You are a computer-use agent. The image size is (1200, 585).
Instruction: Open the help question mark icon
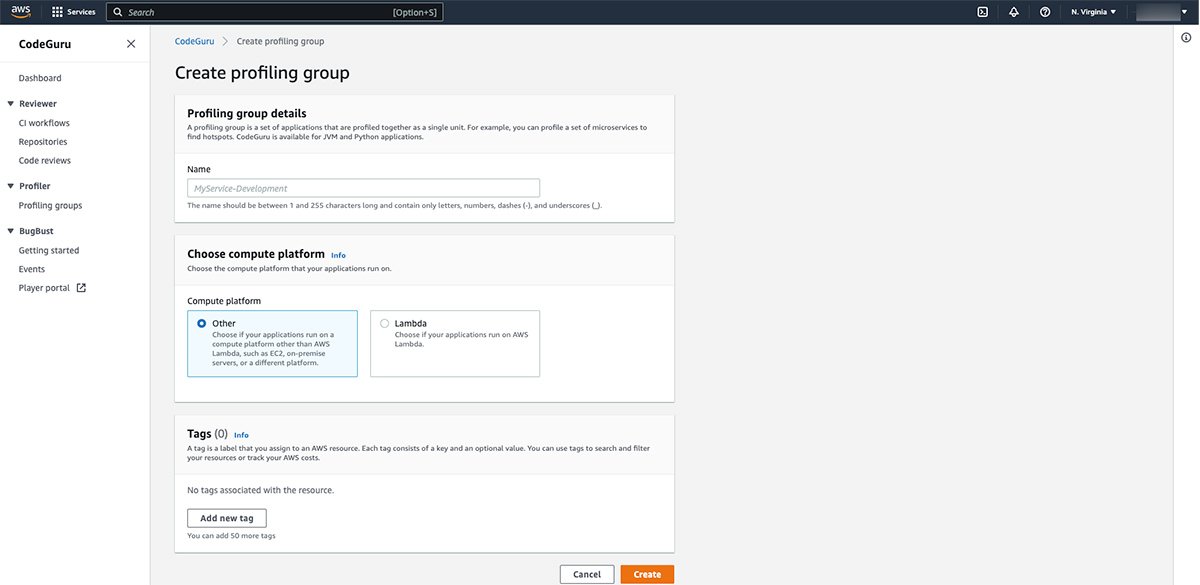pyautogui.click(x=1045, y=12)
